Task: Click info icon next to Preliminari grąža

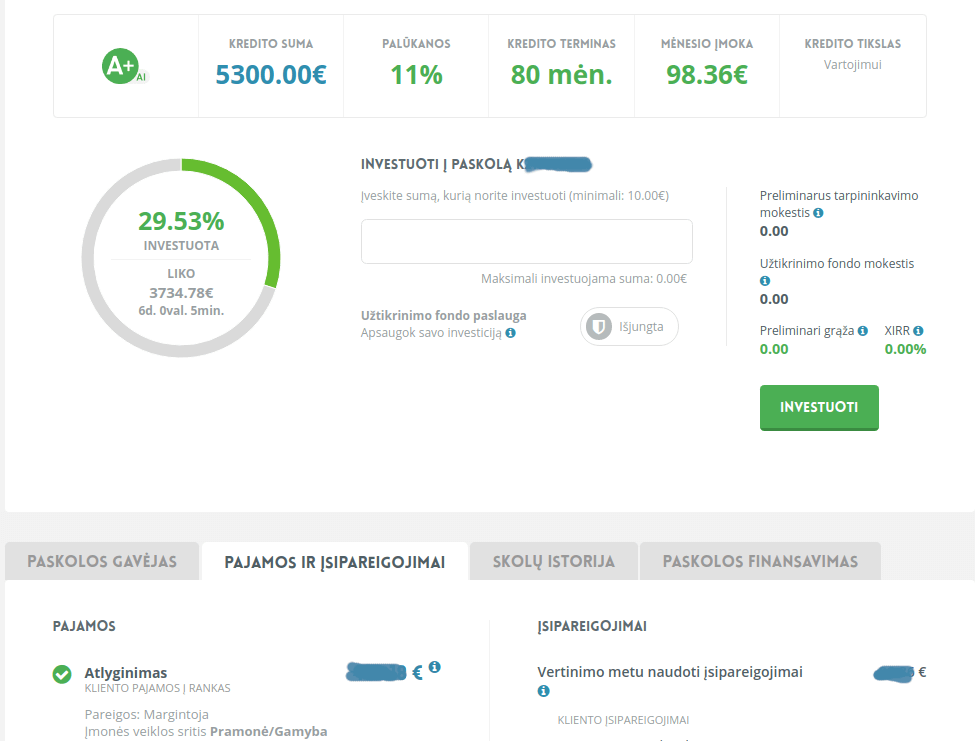Action: coord(861,330)
